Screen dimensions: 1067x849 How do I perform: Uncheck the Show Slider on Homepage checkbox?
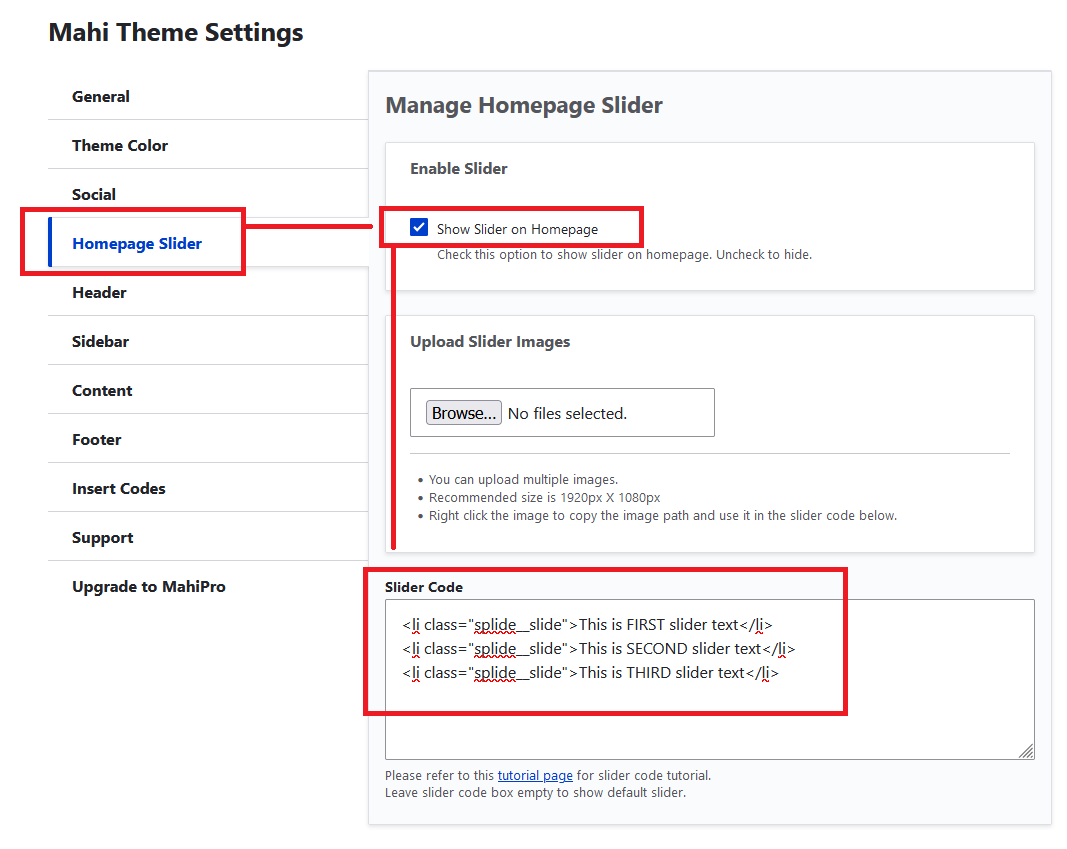pyautogui.click(x=419, y=228)
